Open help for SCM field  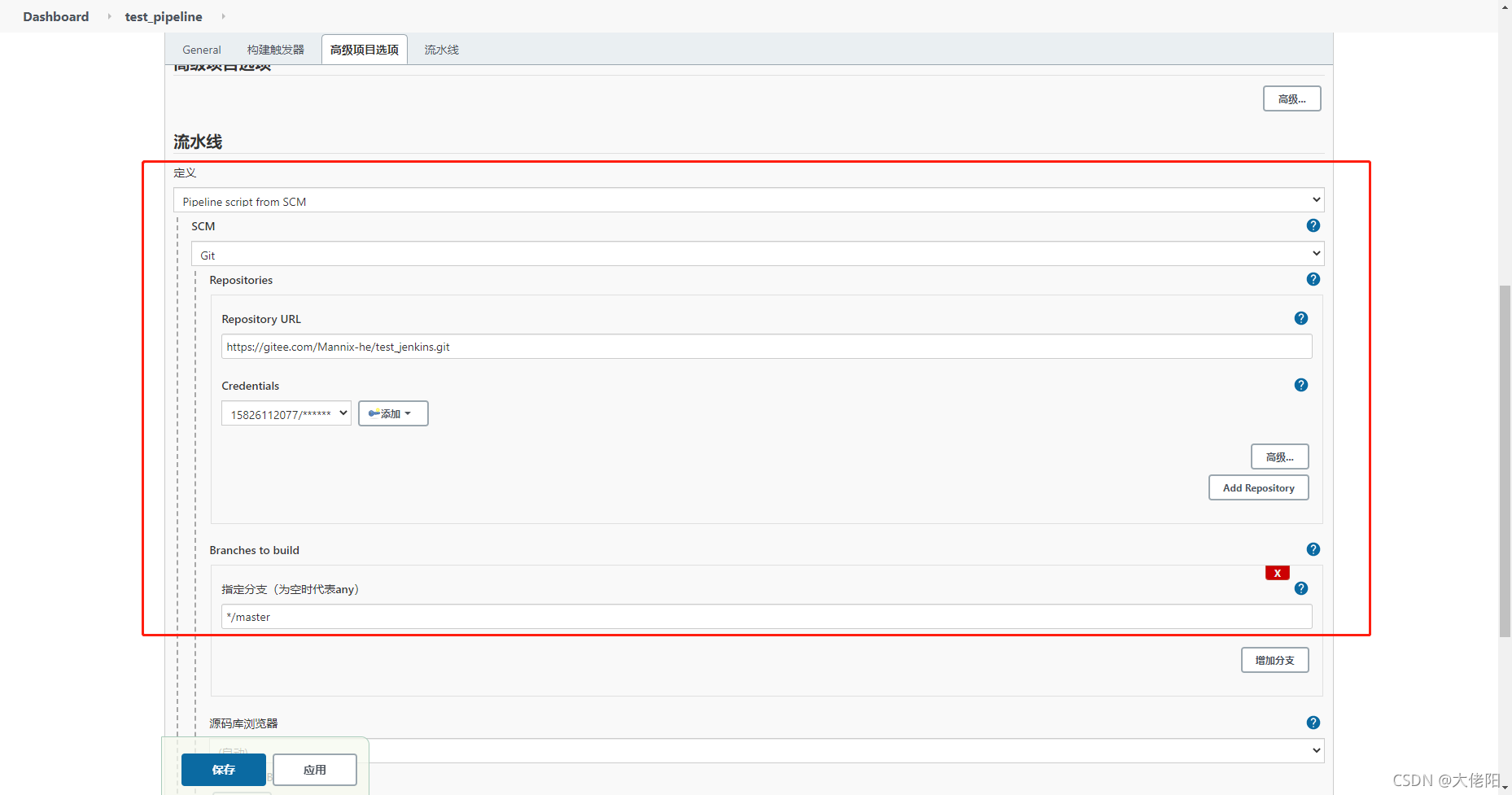[1313, 225]
